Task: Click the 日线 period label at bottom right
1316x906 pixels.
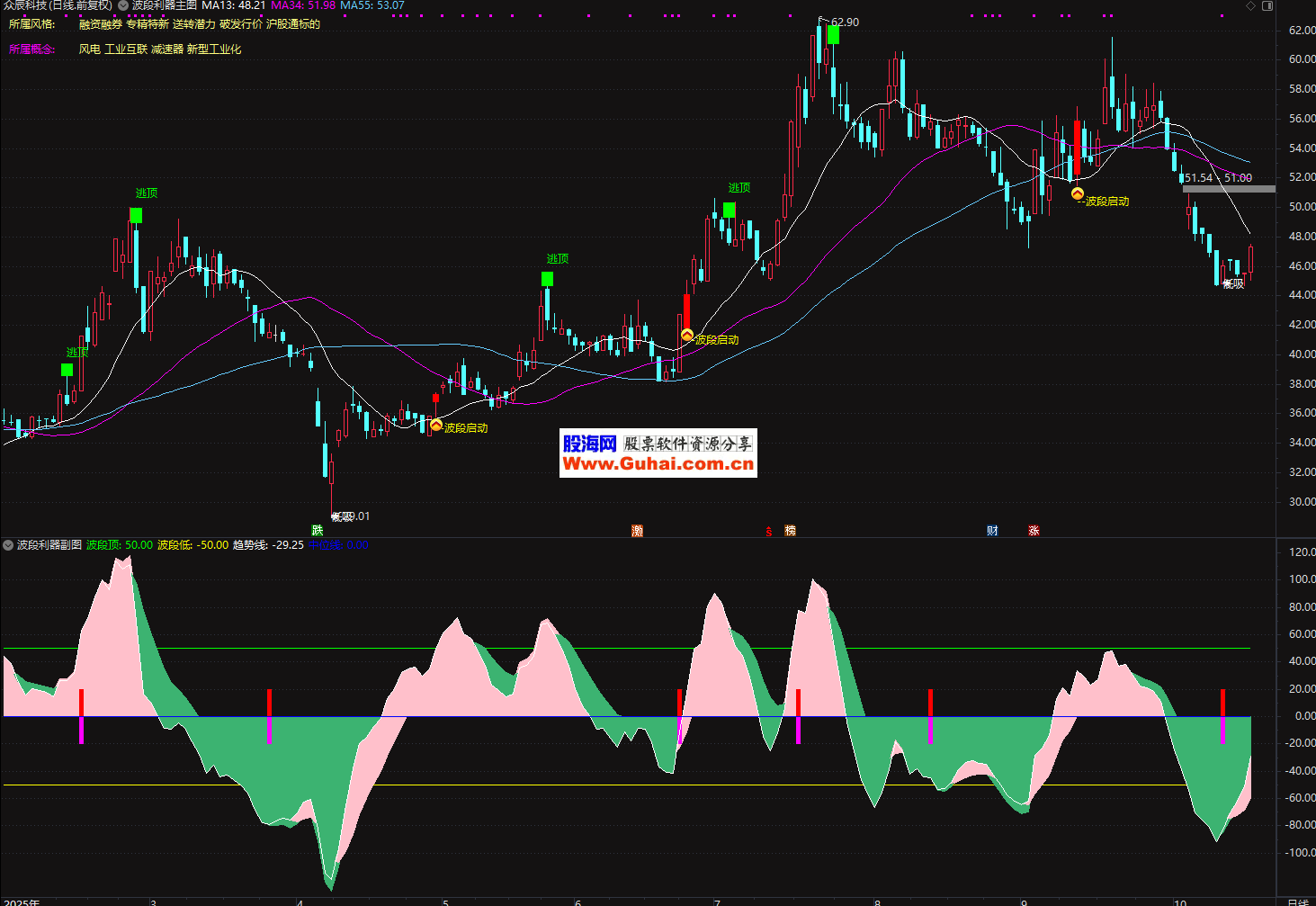Action: pyautogui.click(x=1297, y=902)
